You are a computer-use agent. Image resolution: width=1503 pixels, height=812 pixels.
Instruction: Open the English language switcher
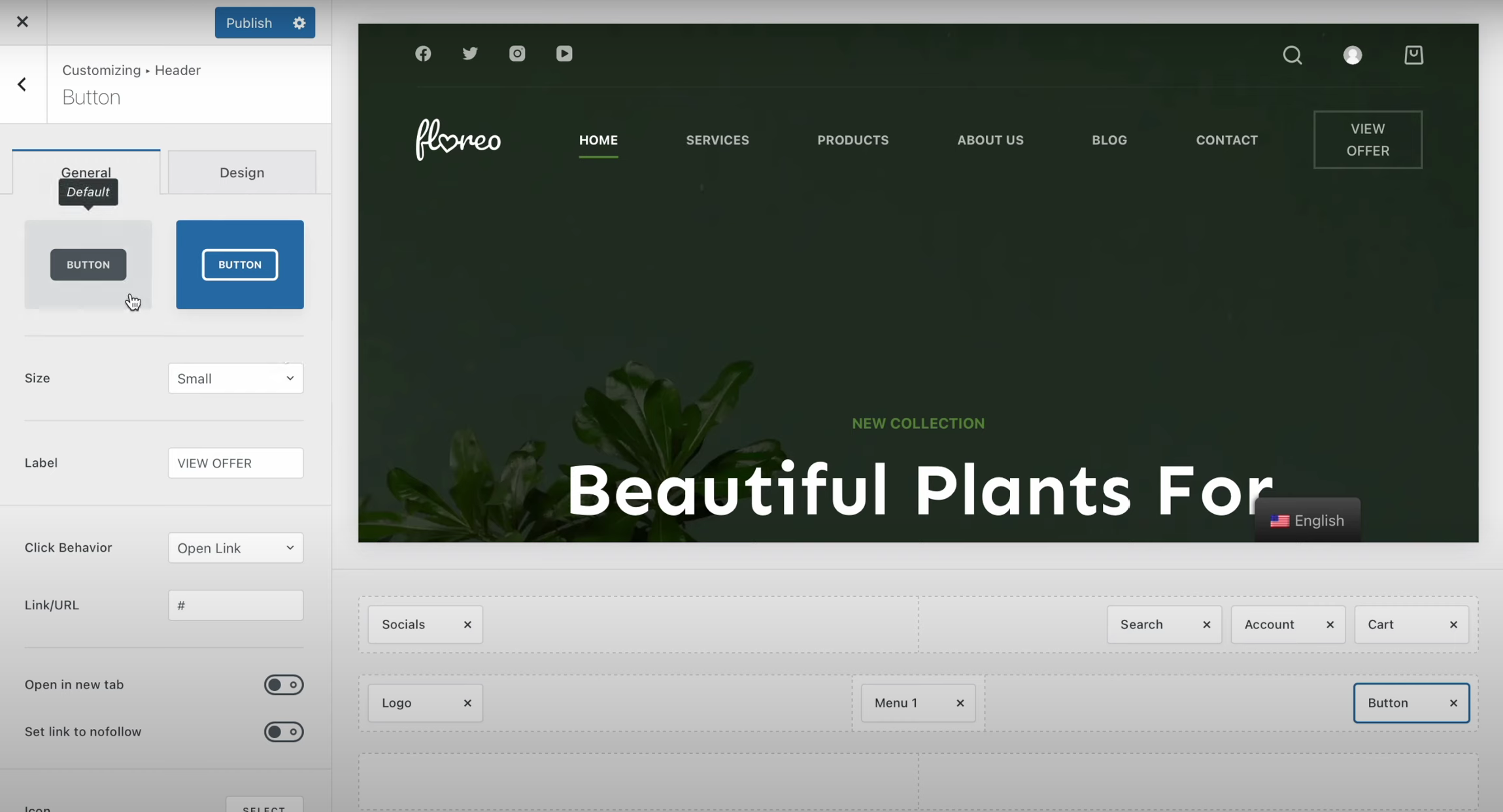pyautogui.click(x=1307, y=520)
